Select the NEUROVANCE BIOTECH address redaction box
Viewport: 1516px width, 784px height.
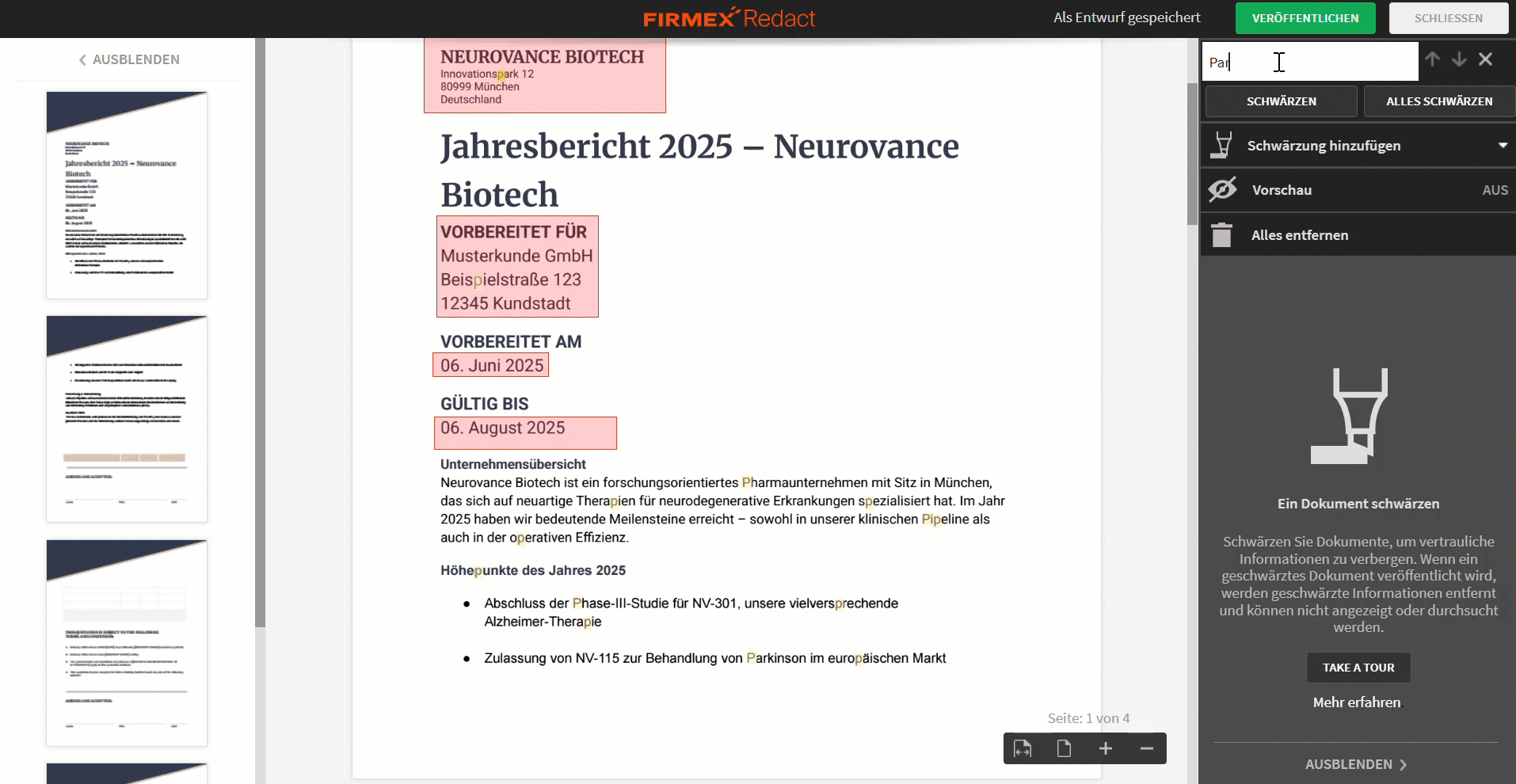(545, 76)
